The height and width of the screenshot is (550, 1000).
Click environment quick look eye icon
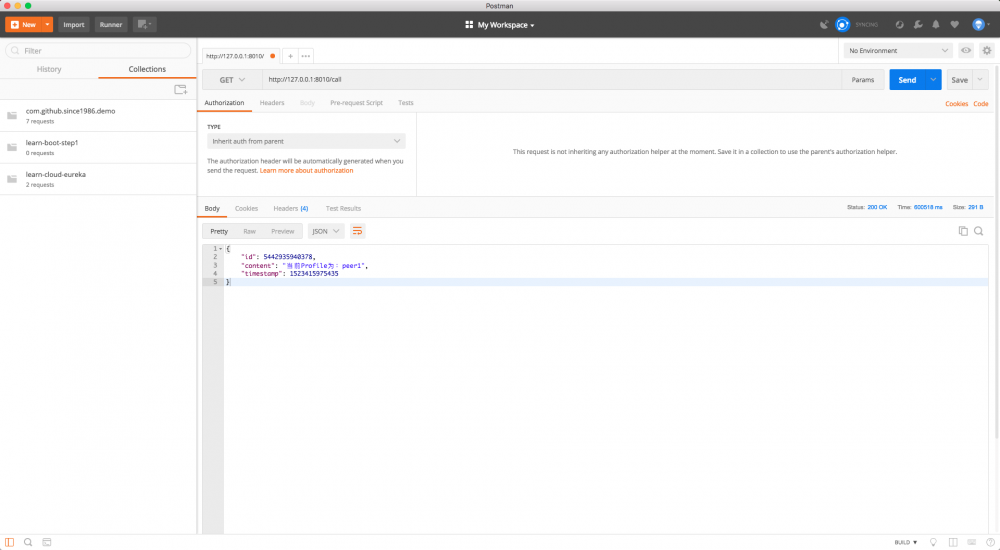click(x=966, y=50)
